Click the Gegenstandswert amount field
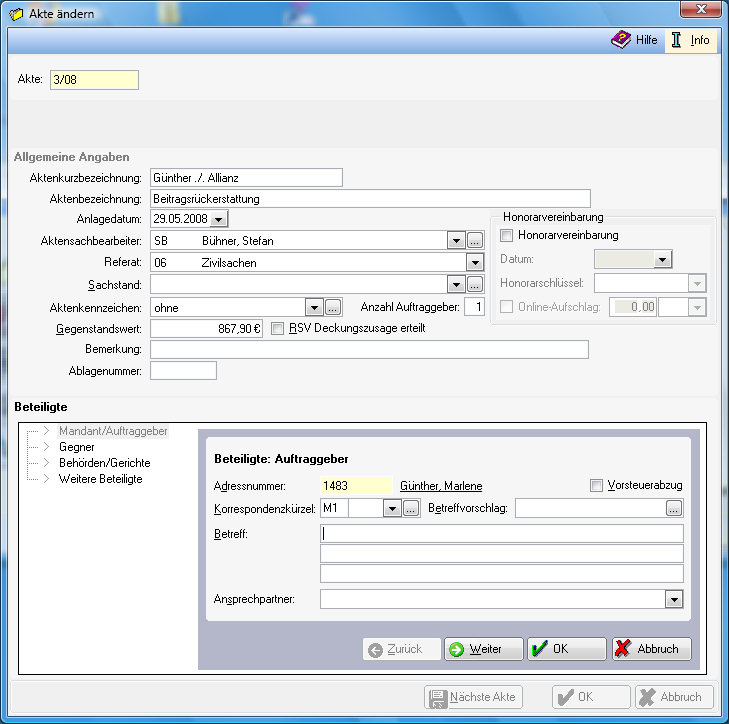Viewport: 729px width, 724px height. coord(206,328)
